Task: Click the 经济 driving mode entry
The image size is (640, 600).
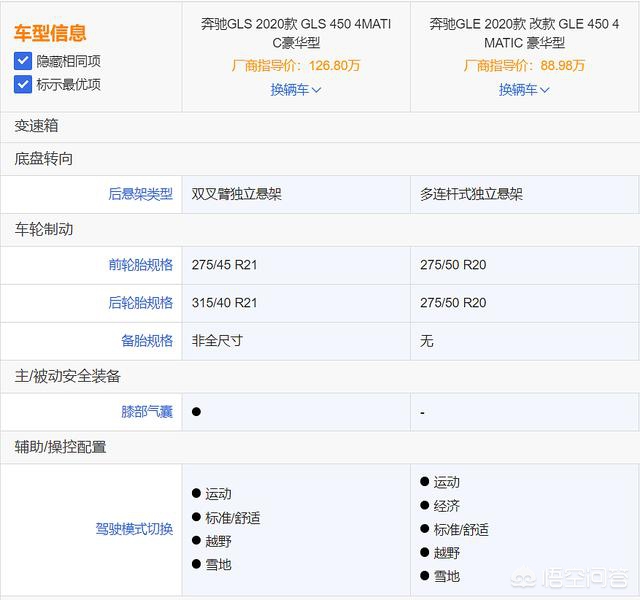Action: [440, 506]
